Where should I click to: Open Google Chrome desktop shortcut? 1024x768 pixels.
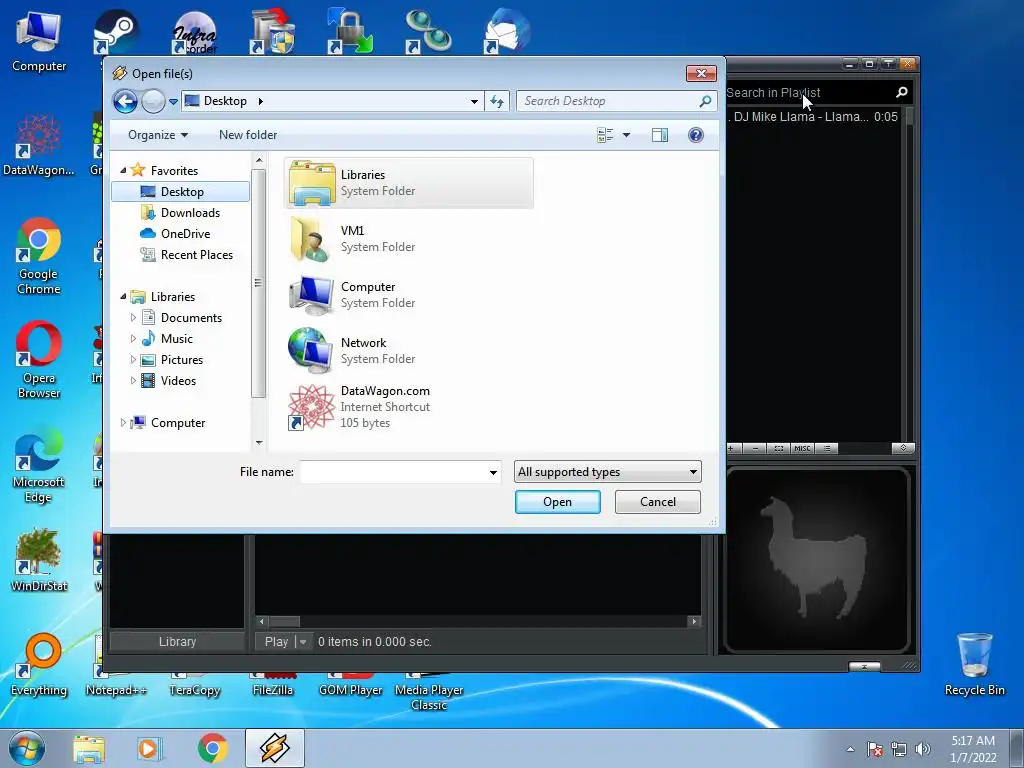tap(39, 257)
